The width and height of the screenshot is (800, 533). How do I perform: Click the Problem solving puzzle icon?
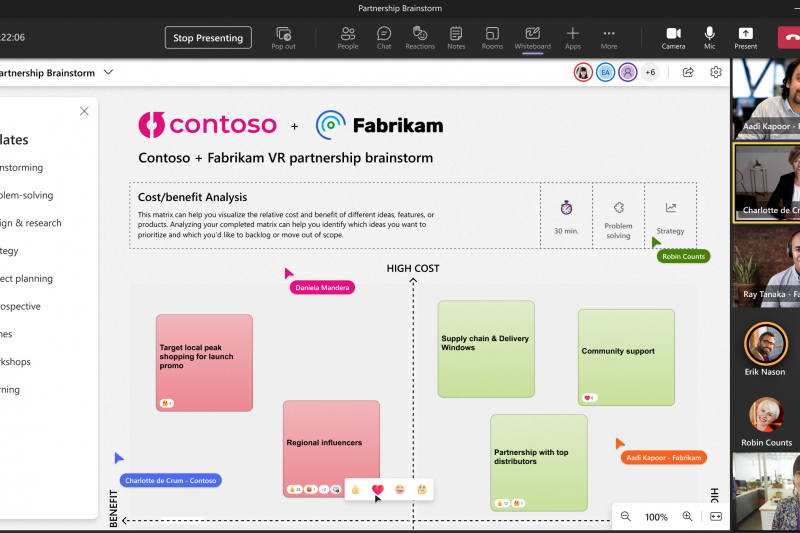tap(618, 208)
